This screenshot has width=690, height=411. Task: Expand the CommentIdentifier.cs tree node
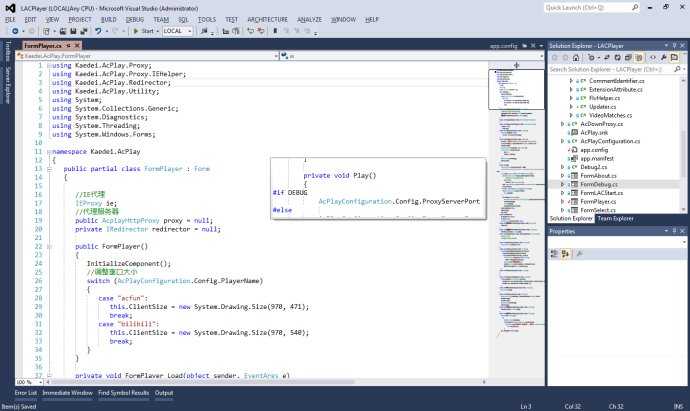(571, 81)
